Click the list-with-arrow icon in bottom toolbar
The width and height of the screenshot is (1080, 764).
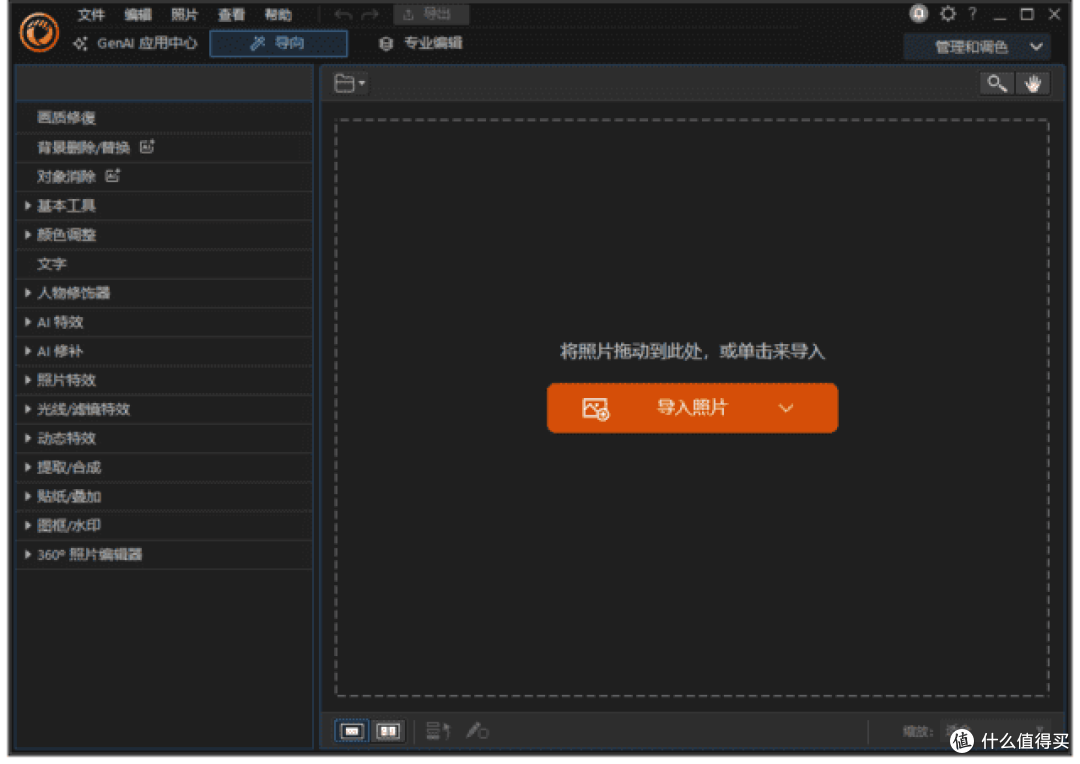[437, 730]
